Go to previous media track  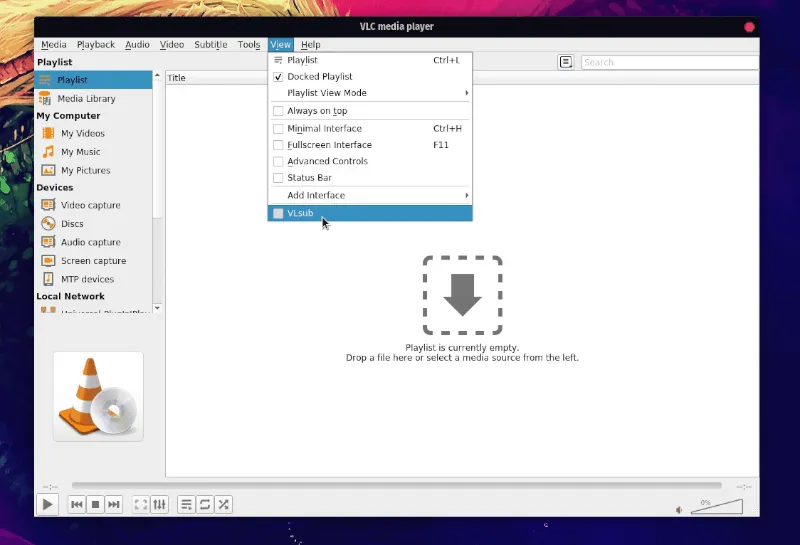(x=76, y=505)
